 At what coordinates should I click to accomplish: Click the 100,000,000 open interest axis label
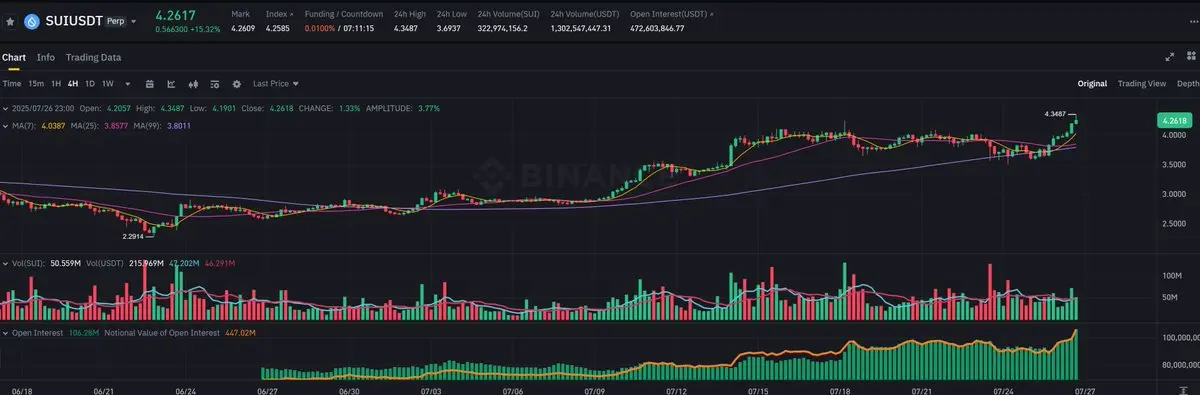(1180, 338)
